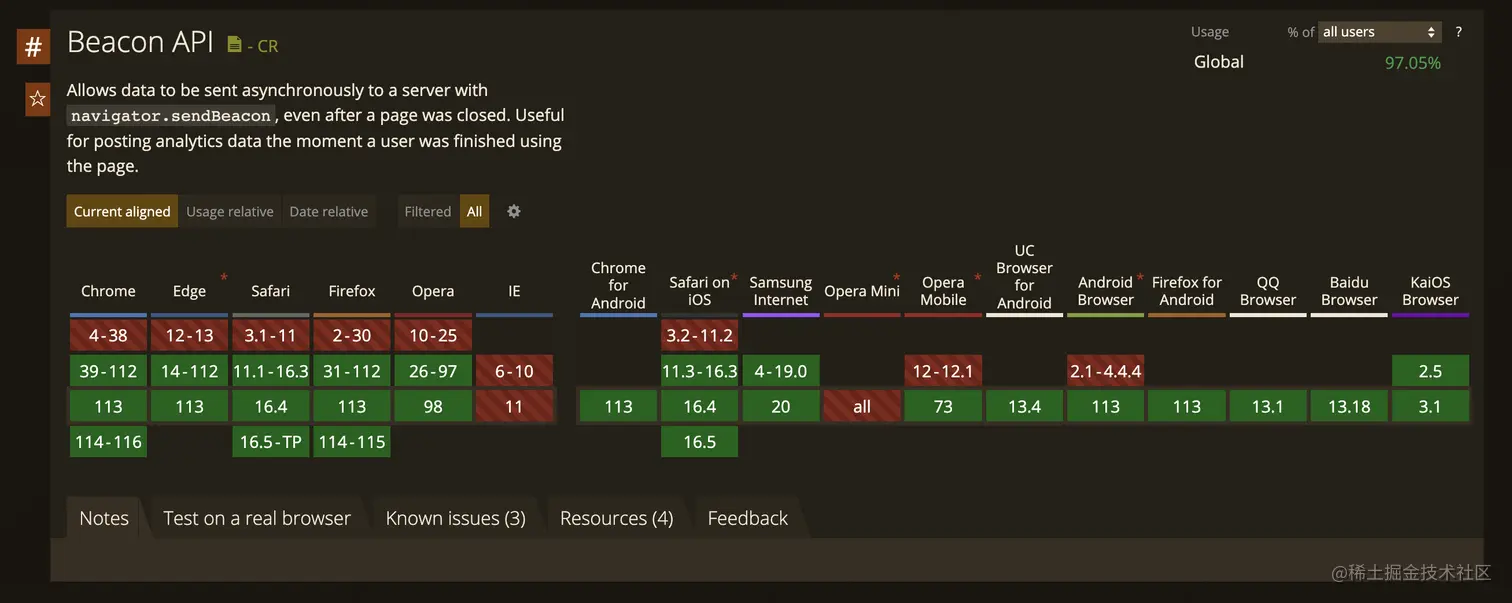Open the Notes tab
The image size is (1512, 603).
(x=104, y=518)
